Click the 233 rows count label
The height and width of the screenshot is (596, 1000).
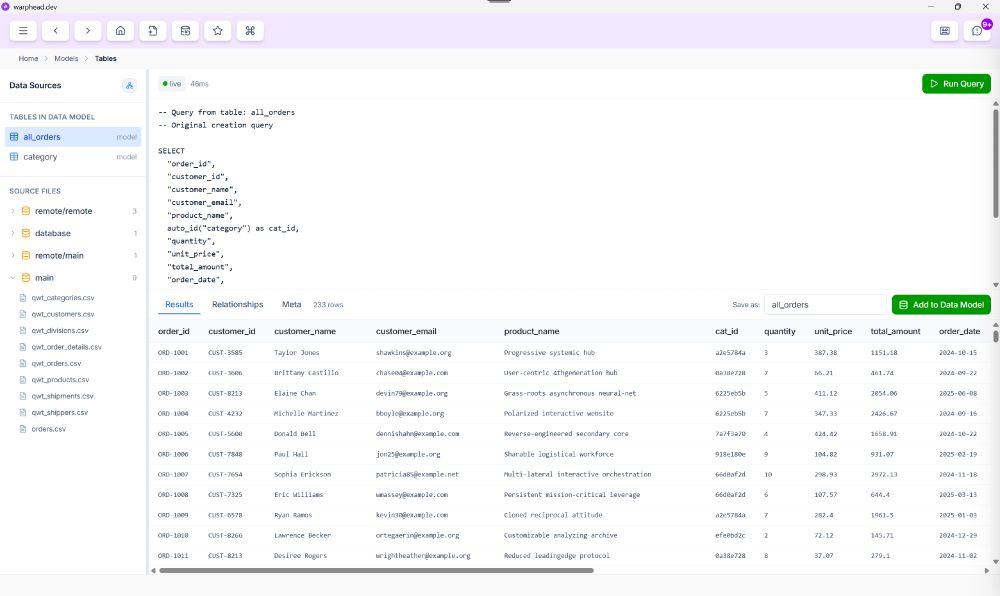pos(328,305)
